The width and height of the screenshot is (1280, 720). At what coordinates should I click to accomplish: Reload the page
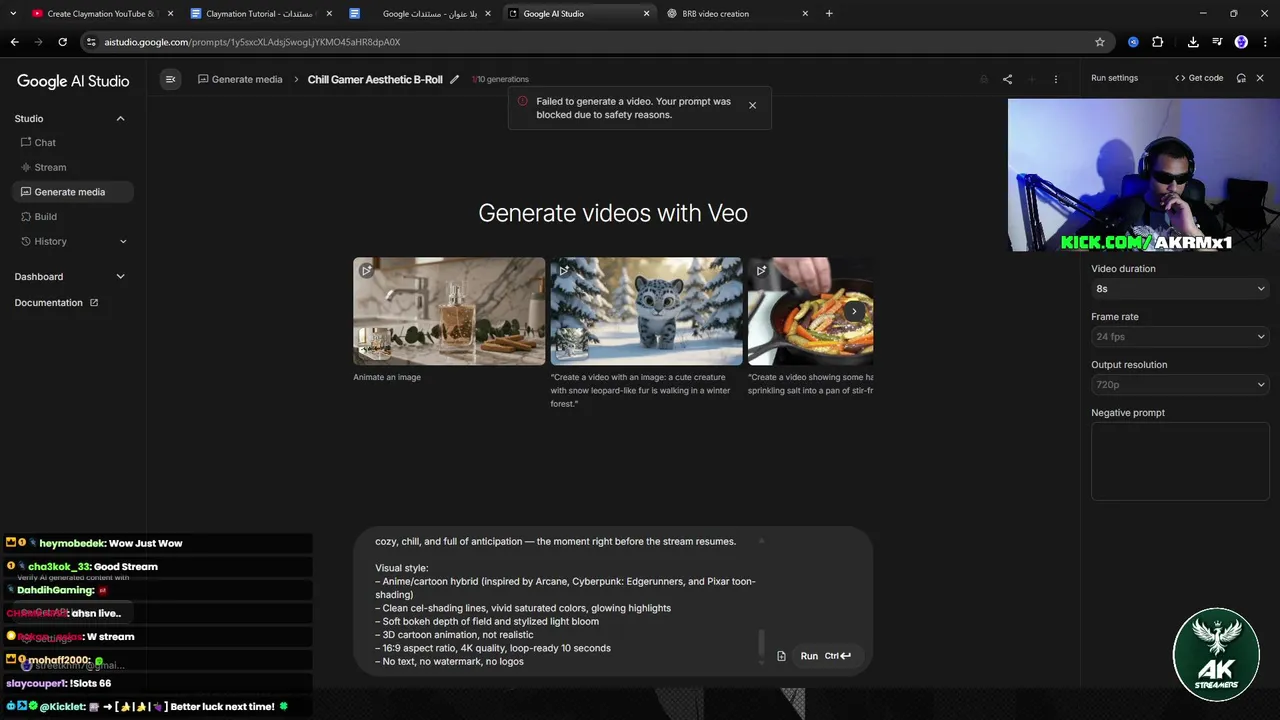pos(62,42)
